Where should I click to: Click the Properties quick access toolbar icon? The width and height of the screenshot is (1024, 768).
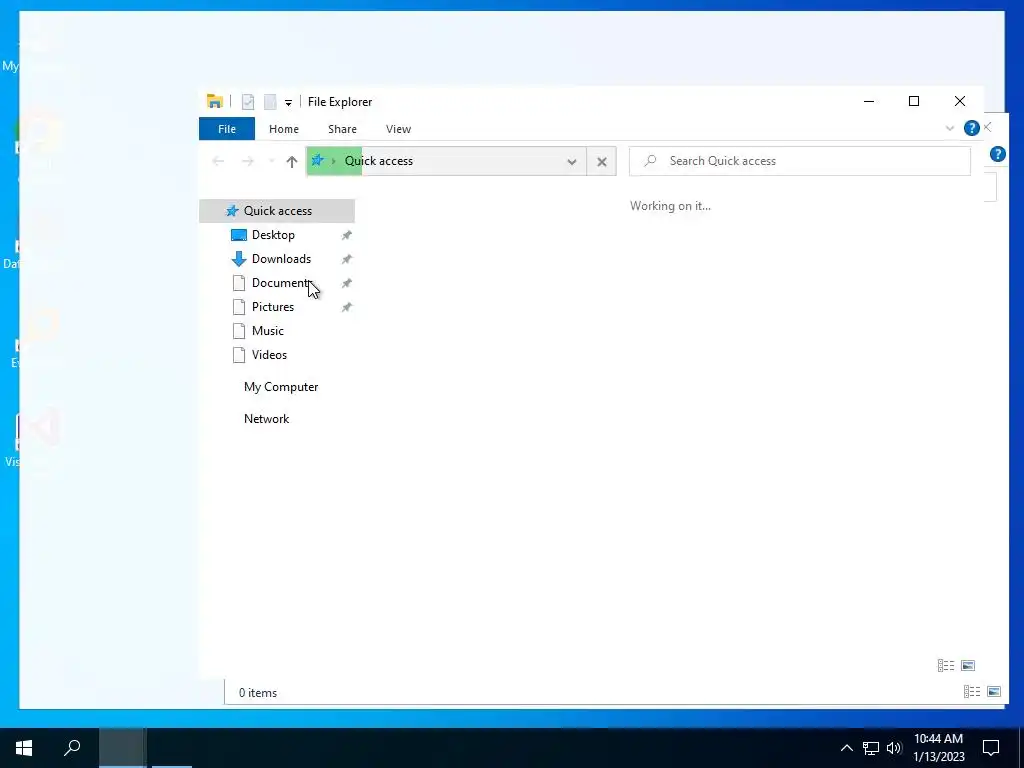click(248, 101)
